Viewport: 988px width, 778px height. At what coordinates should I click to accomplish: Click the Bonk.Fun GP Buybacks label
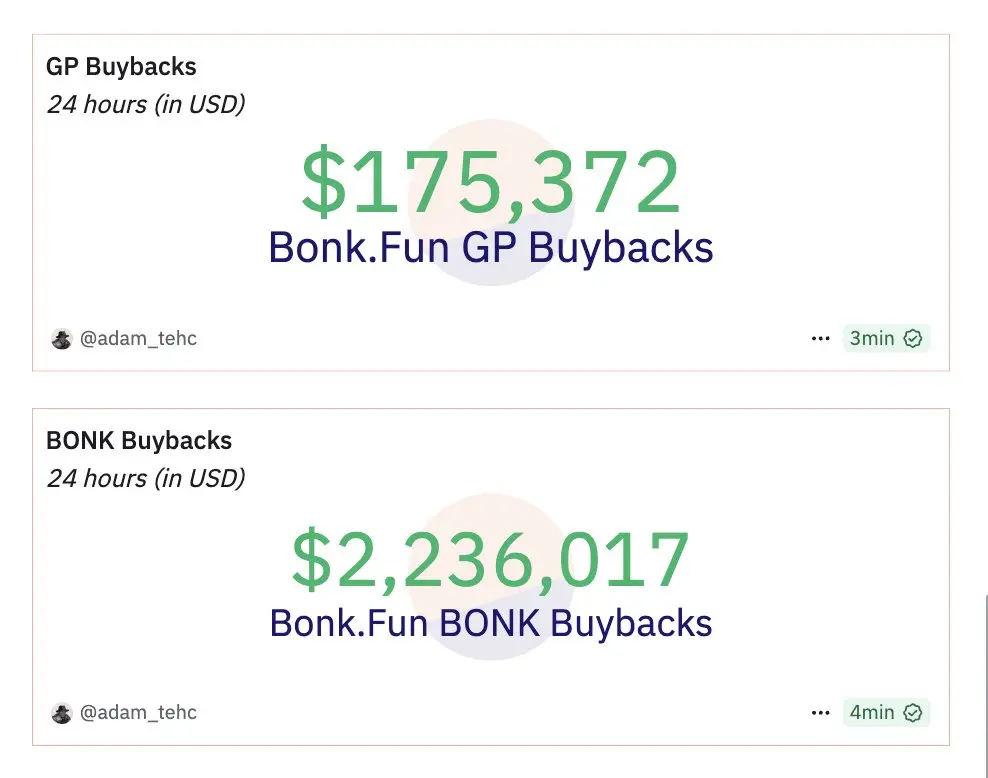coord(491,247)
